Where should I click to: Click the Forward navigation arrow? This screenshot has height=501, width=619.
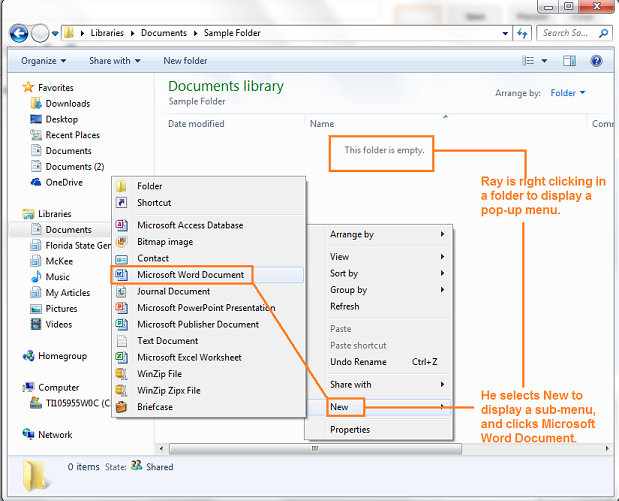pyautogui.click(x=40, y=33)
